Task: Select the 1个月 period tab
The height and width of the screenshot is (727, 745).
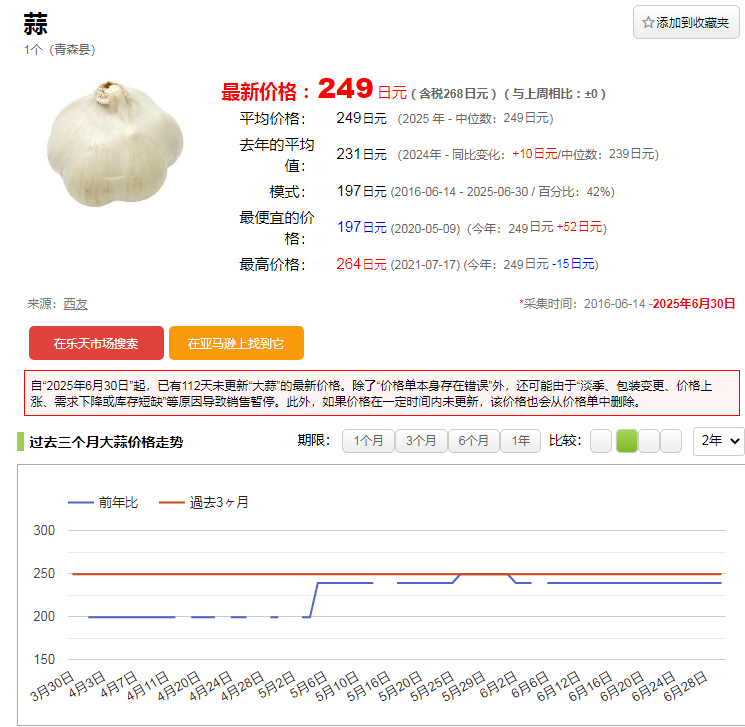Action: pos(367,441)
